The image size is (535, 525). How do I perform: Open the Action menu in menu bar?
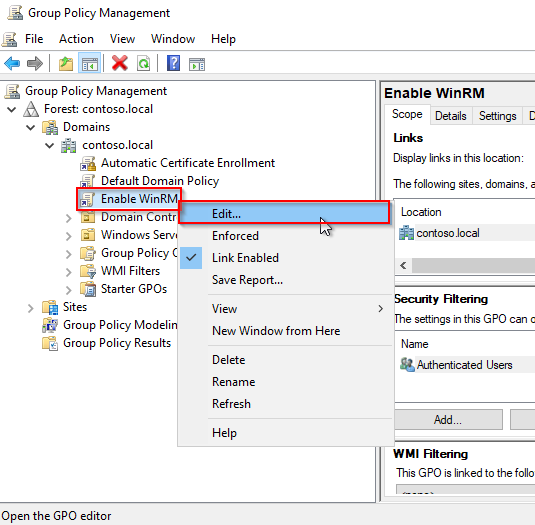(x=76, y=39)
